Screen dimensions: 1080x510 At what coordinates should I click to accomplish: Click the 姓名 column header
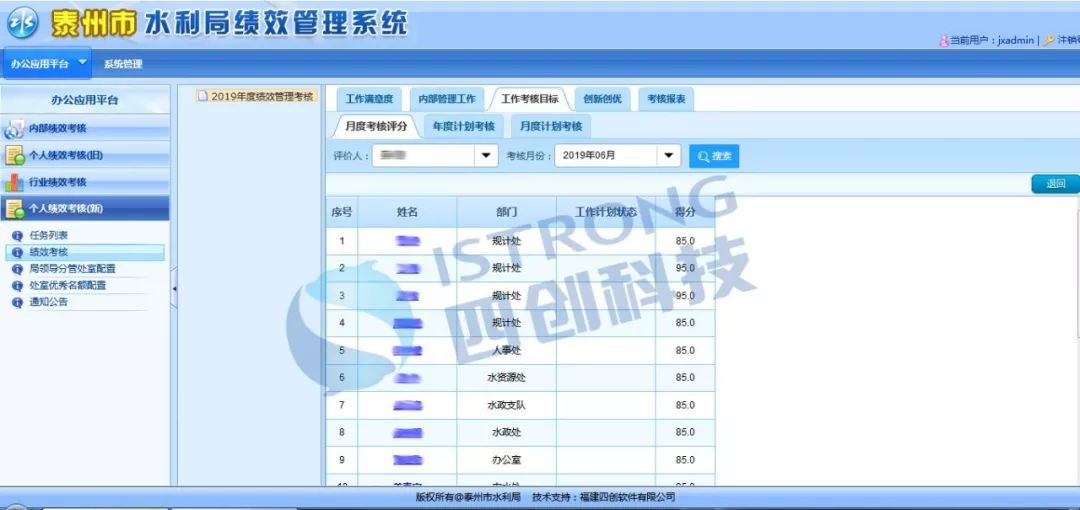(x=407, y=212)
